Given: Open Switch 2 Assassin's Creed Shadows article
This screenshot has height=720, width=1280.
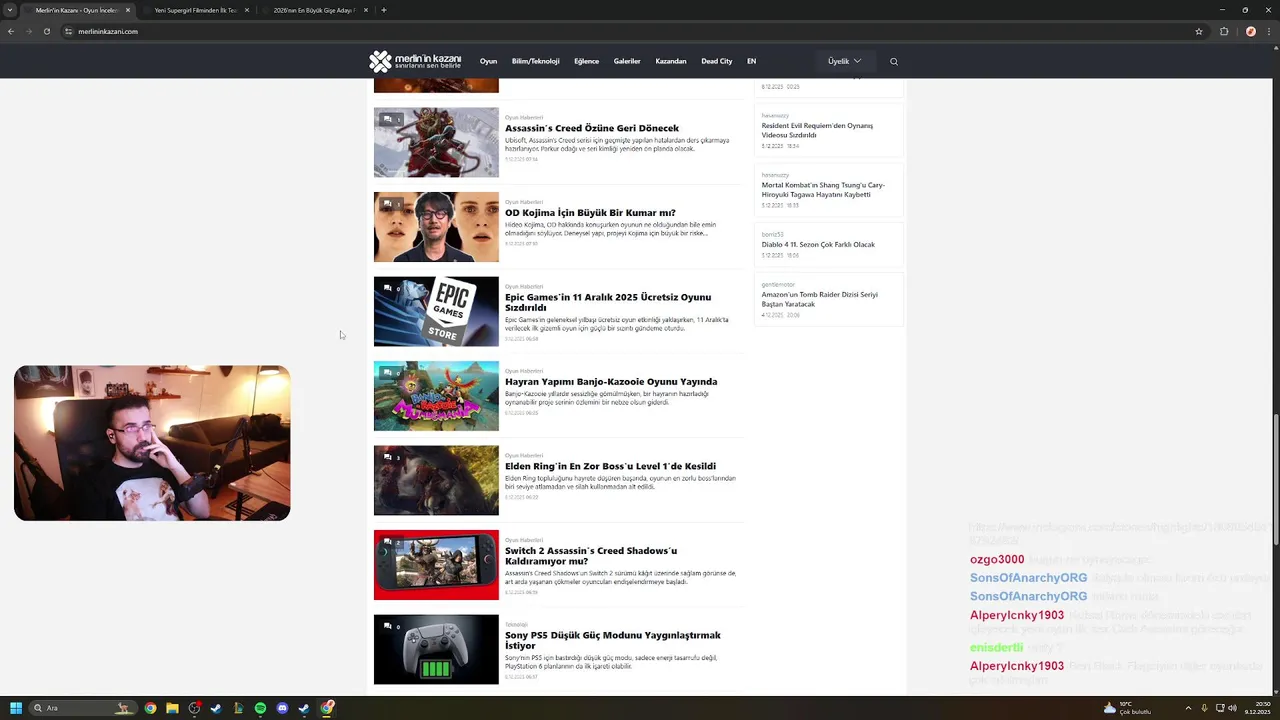Looking at the screenshot, I should (591, 555).
